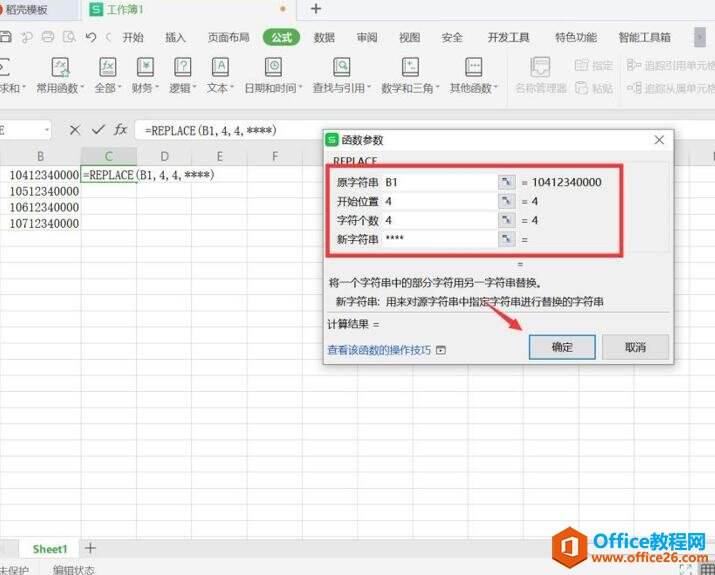
Task: Add a new sheet with plus button
Action: pos(90,548)
